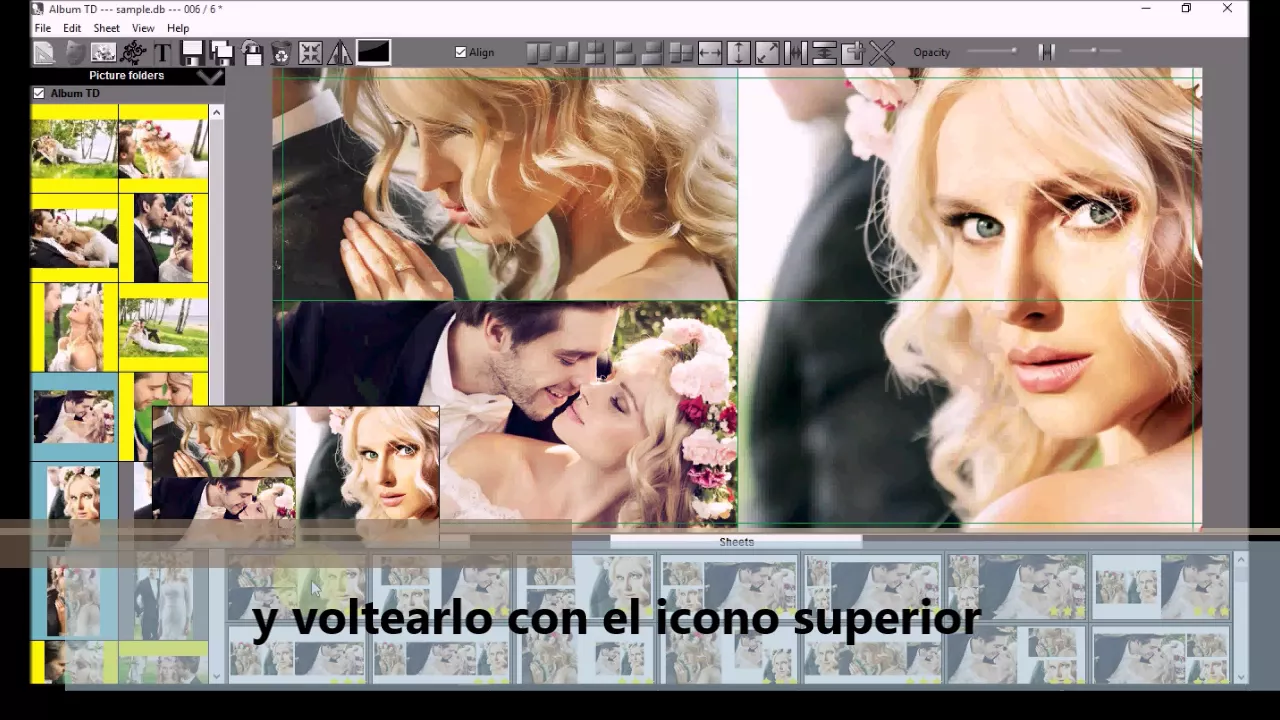Click the horizontal double-arrow same width icon

click(x=710, y=53)
